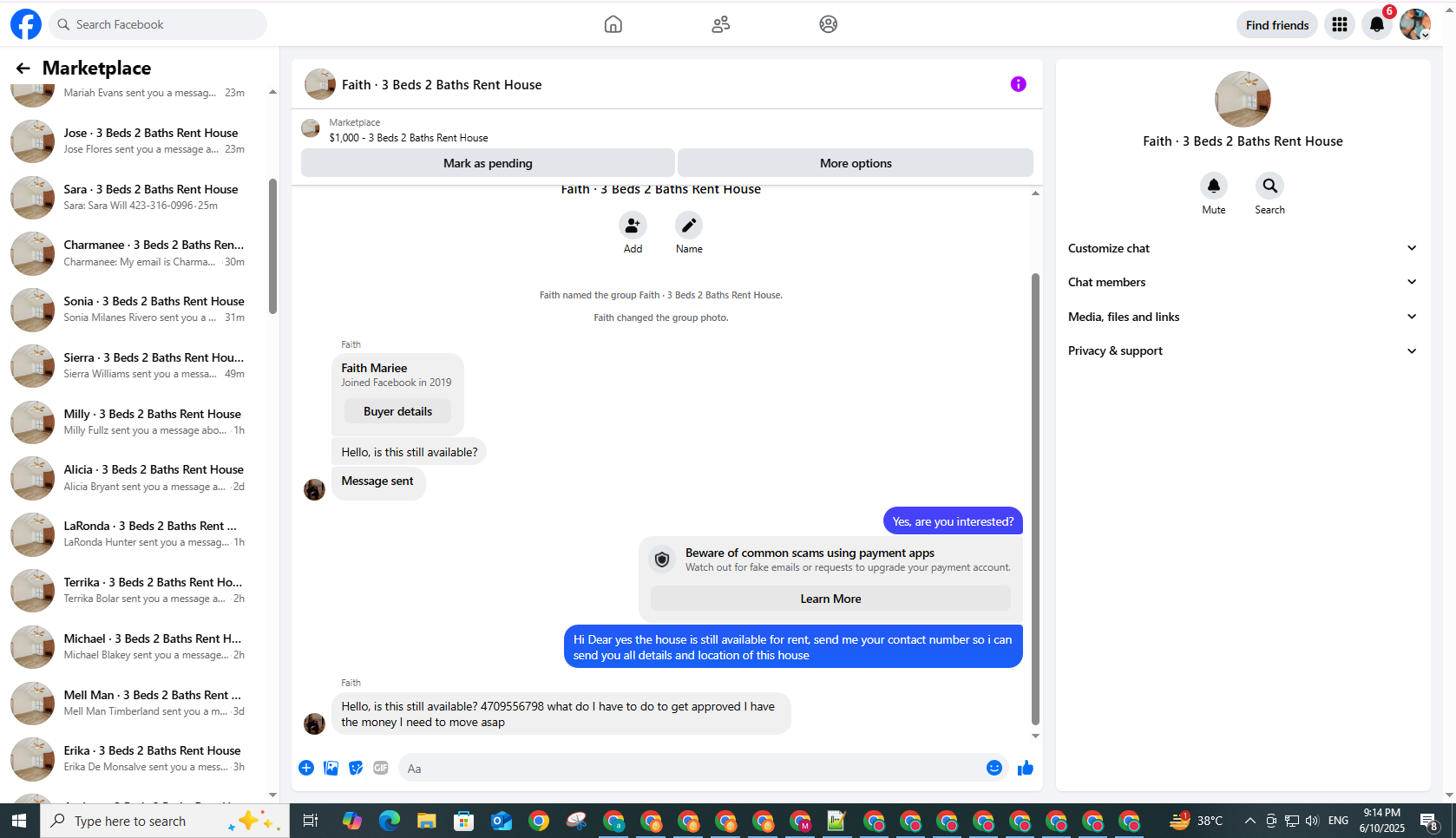
Task: Open the Groups icon in top navigation
Action: coord(829,24)
